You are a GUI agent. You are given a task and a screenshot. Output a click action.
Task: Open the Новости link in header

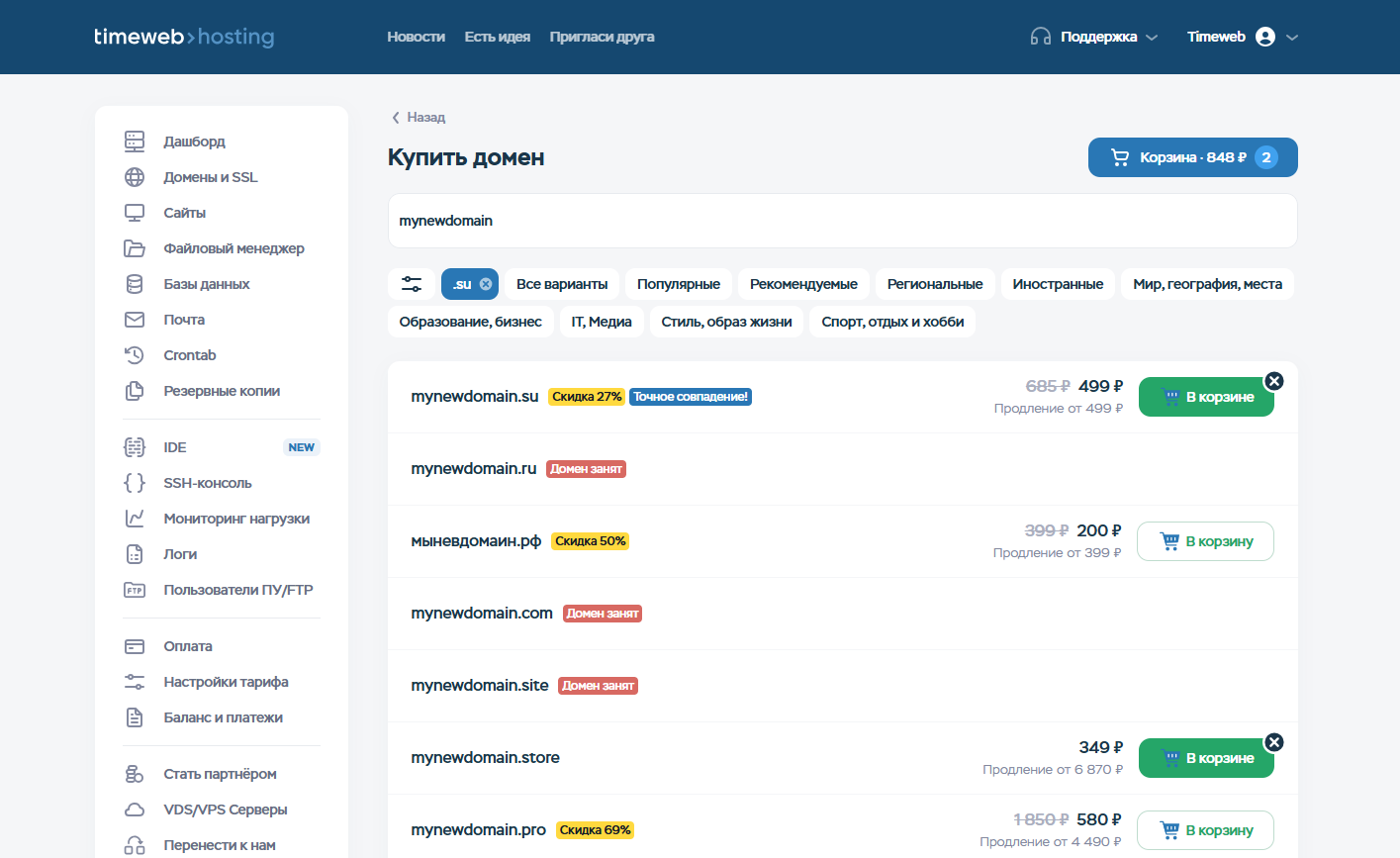click(417, 37)
